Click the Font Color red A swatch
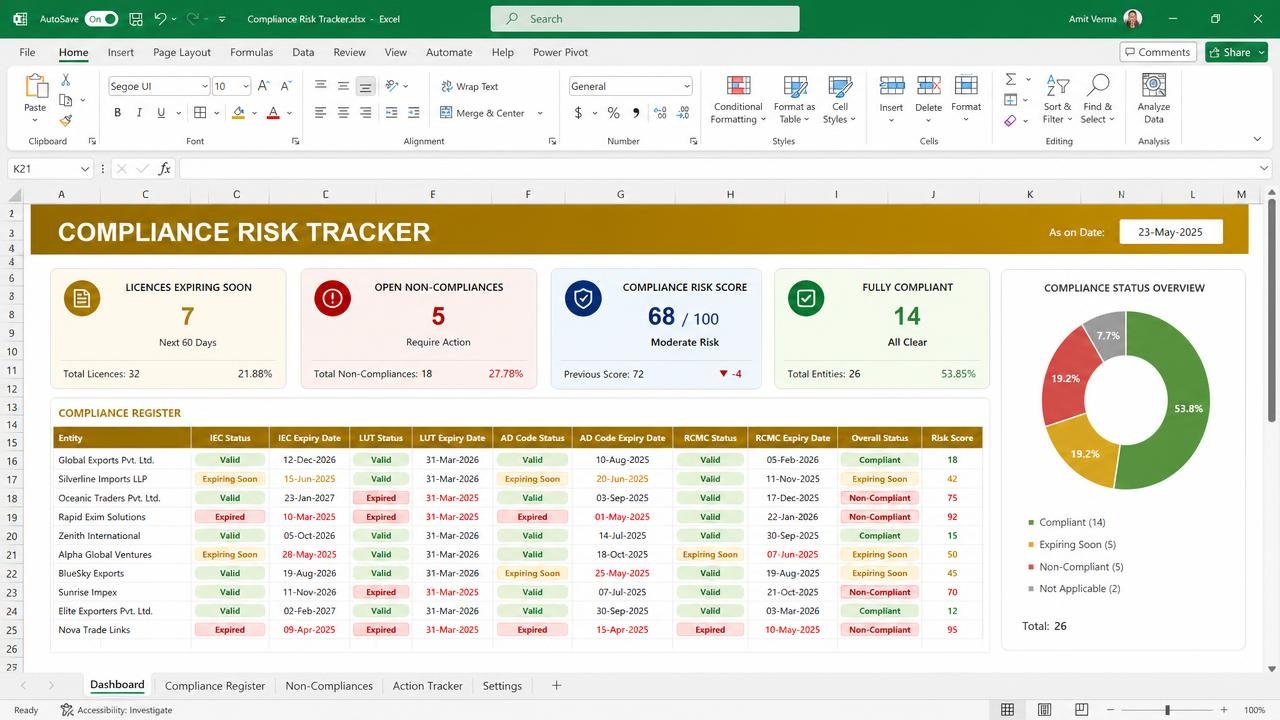This screenshot has height=720, width=1280. pos(273,113)
